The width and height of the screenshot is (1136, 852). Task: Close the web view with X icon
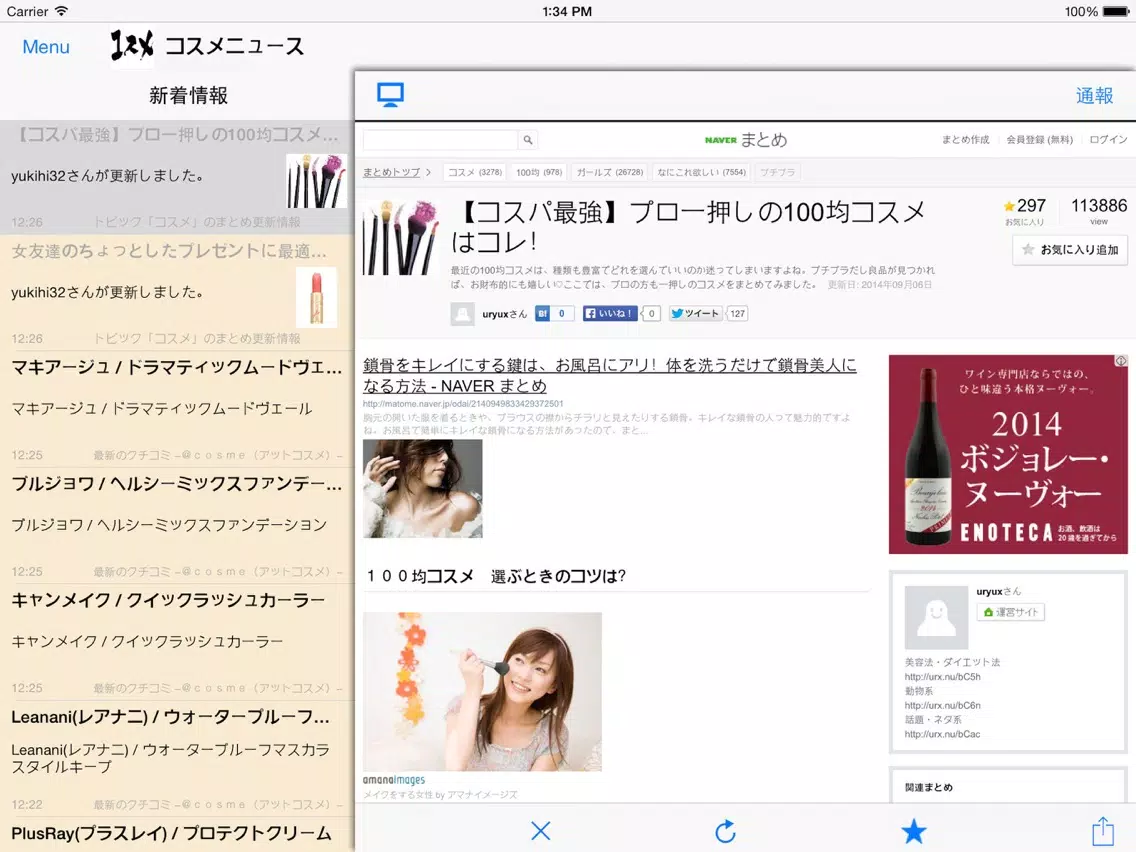(x=540, y=830)
